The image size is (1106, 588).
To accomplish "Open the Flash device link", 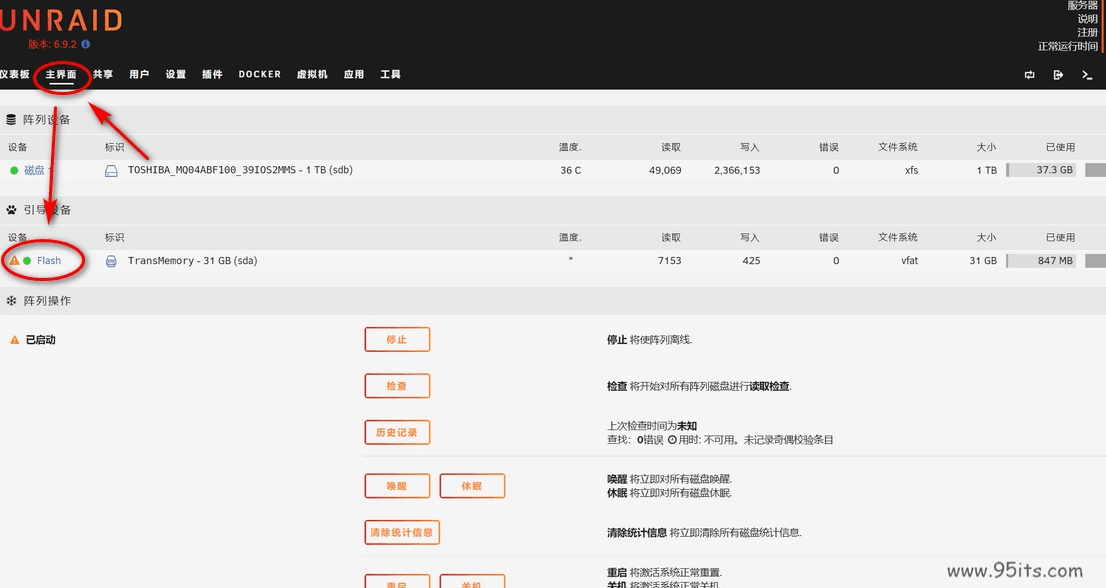I will point(49,261).
